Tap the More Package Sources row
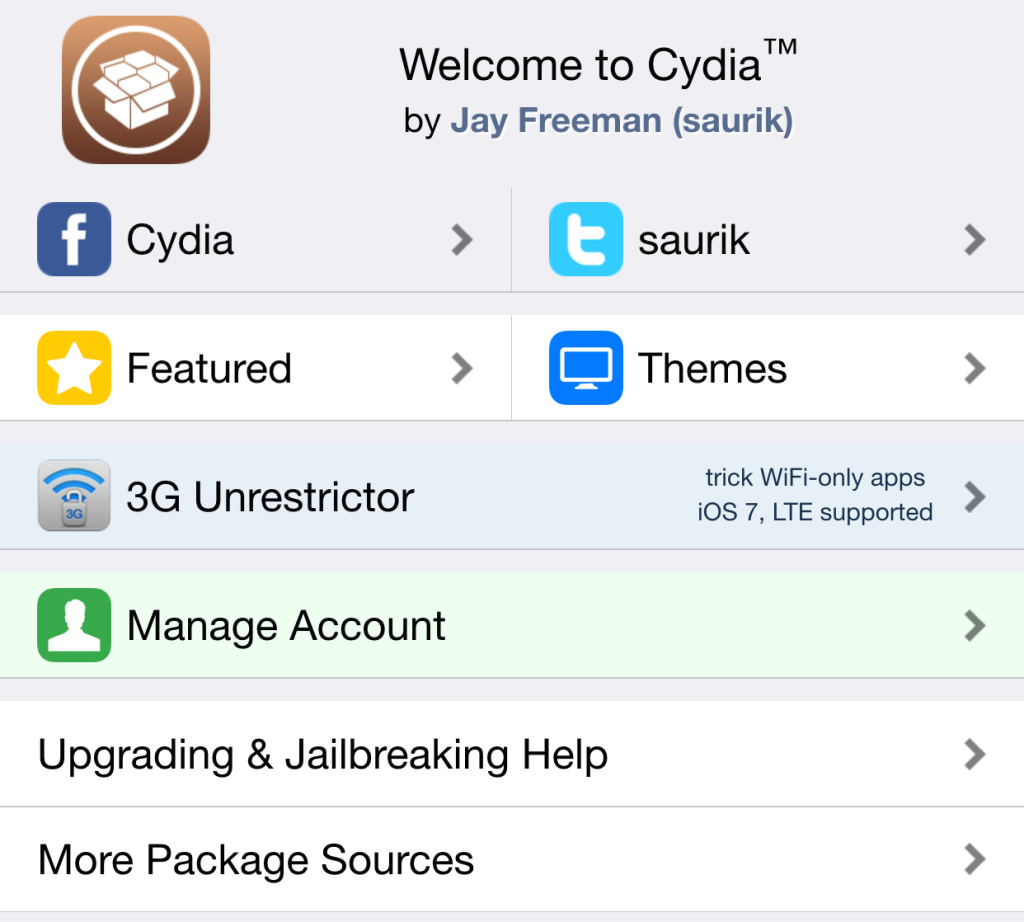The width and height of the screenshot is (1024, 922). click(256, 858)
